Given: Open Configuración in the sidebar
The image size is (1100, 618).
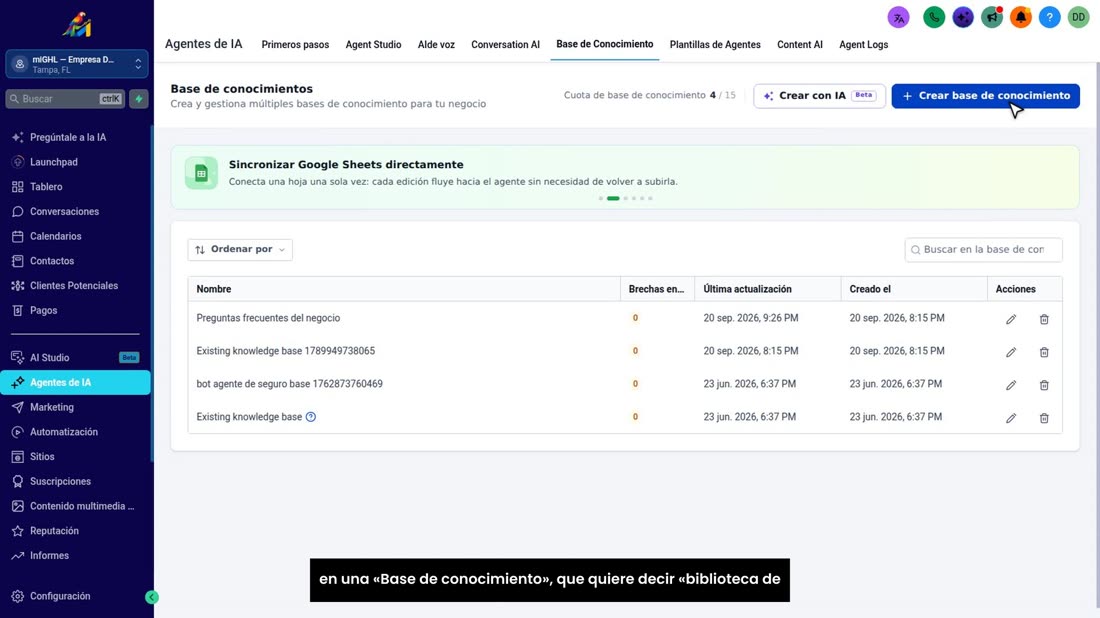Looking at the screenshot, I should 60,596.
